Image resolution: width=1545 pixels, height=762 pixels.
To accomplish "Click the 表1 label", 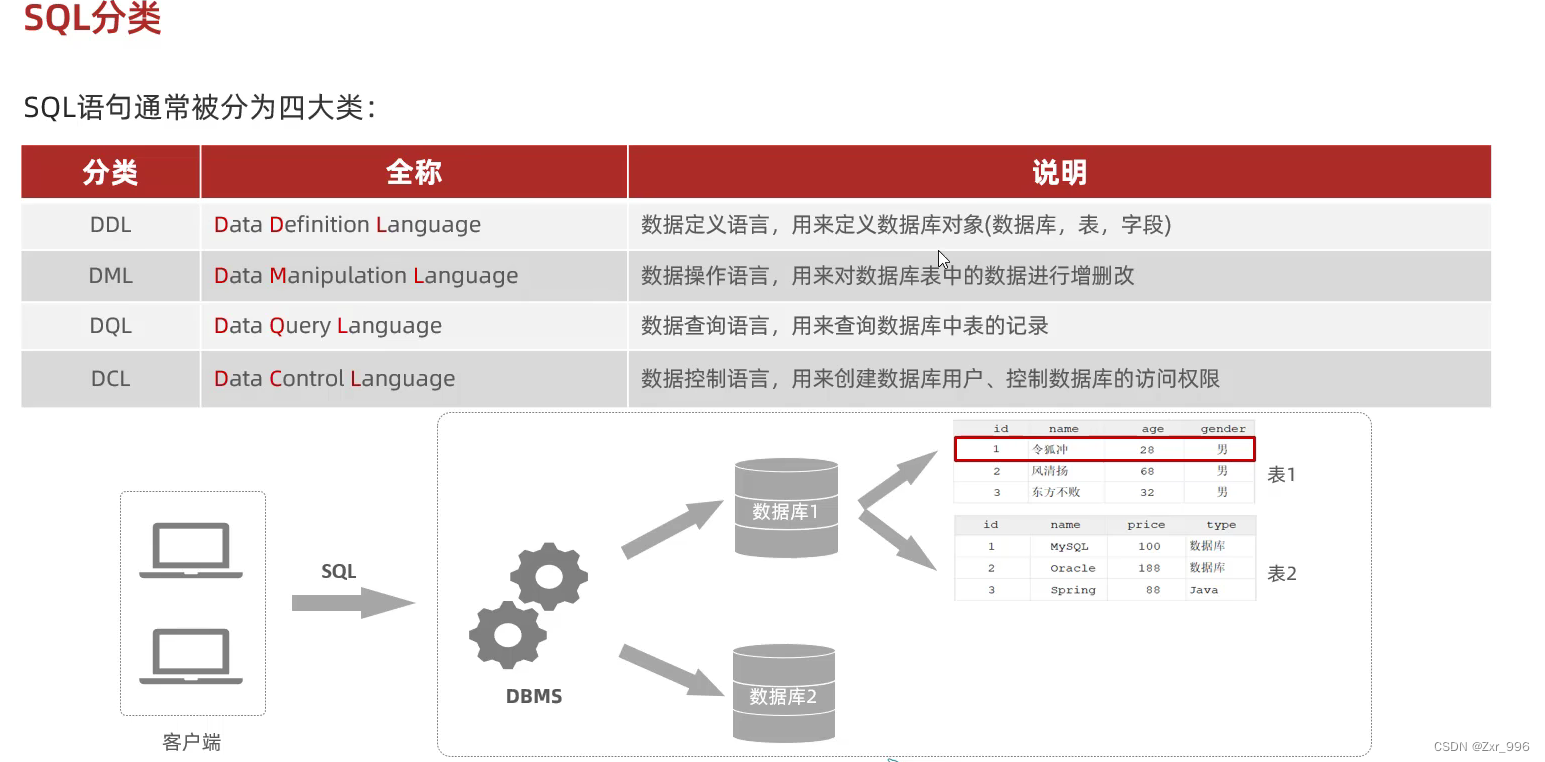I will pyautogui.click(x=1281, y=475).
